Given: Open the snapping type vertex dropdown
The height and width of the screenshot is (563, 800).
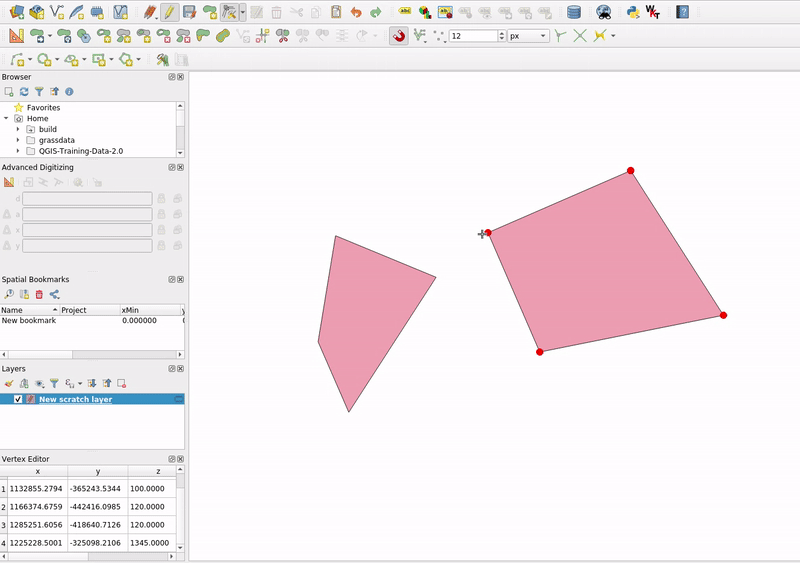Looking at the screenshot, I should tap(439, 35).
